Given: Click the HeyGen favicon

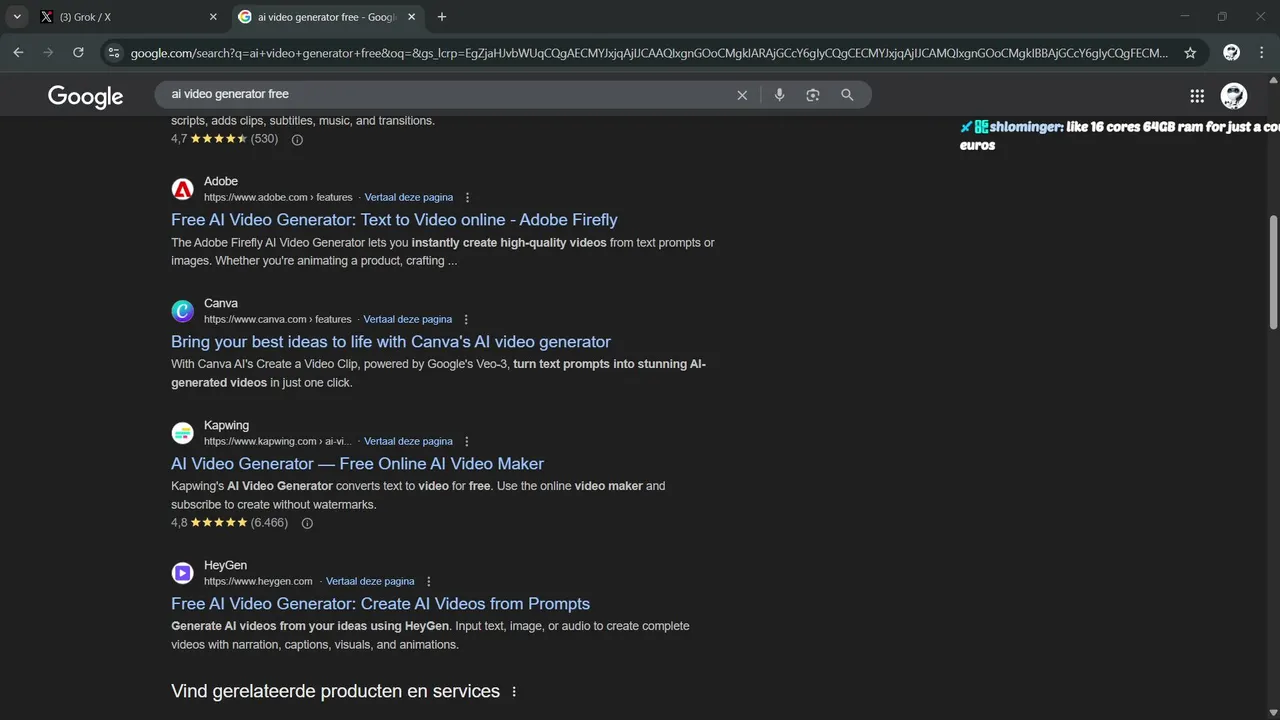Looking at the screenshot, I should [182, 573].
